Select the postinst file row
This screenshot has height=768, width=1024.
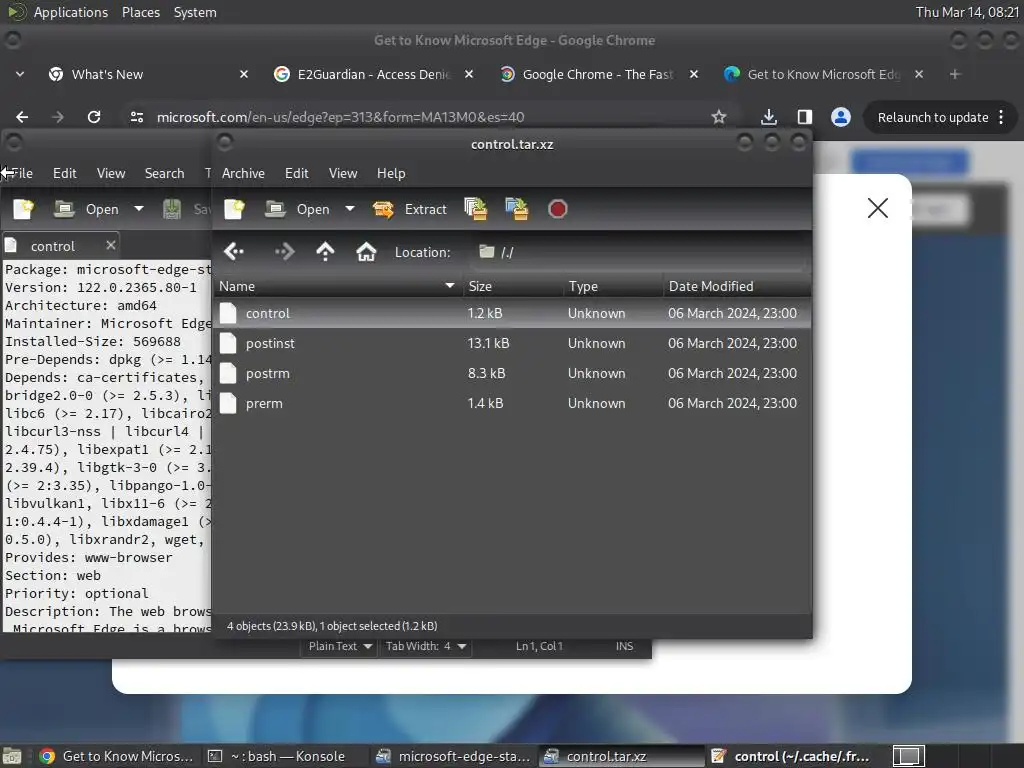click(x=513, y=343)
